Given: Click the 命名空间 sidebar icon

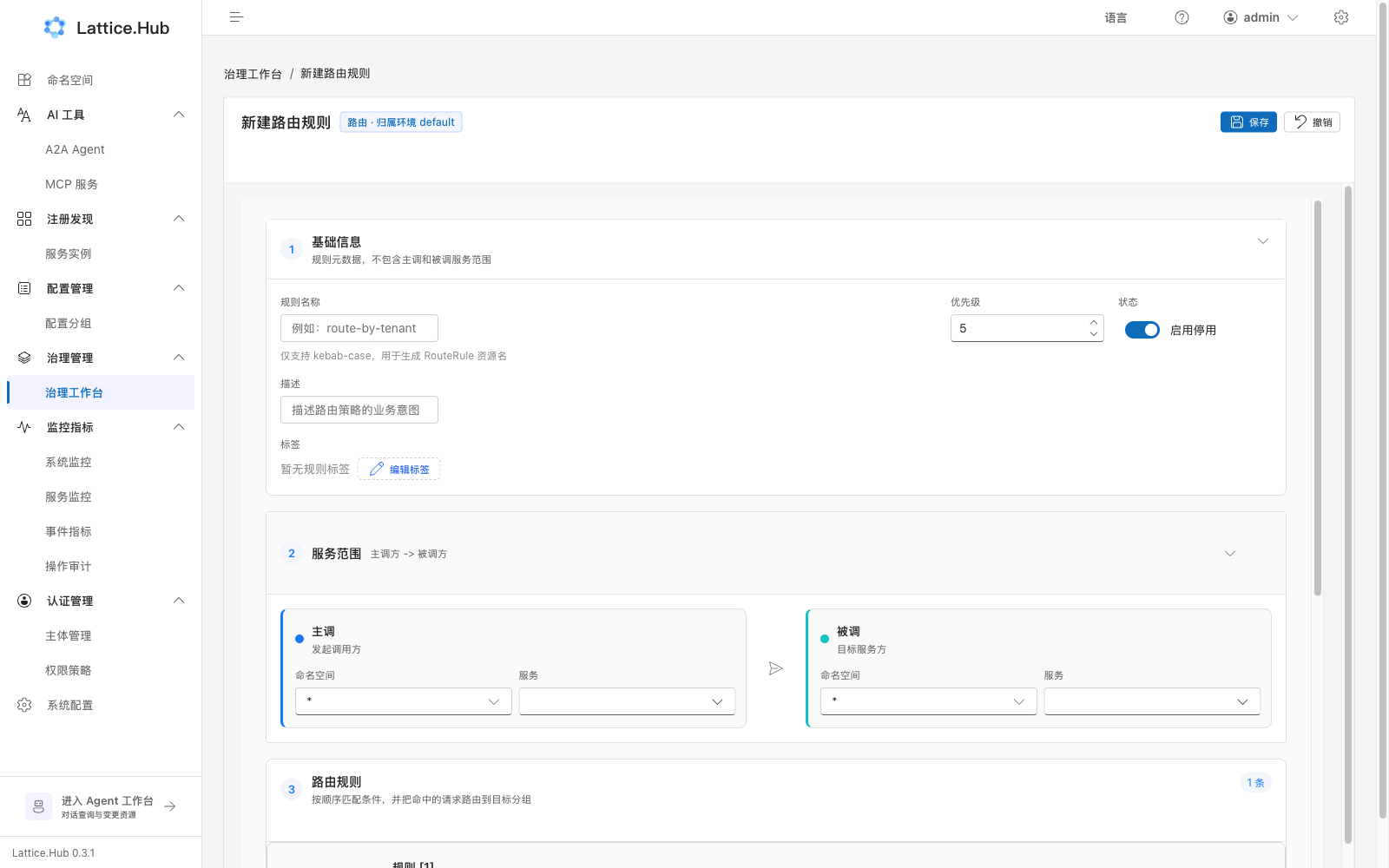Looking at the screenshot, I should pos(24,80).
